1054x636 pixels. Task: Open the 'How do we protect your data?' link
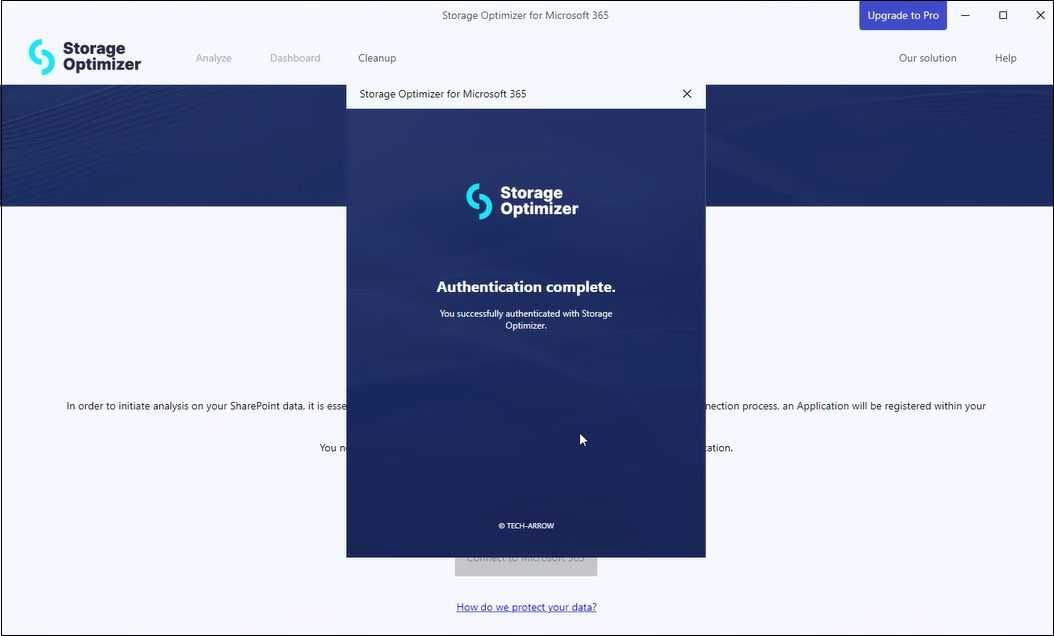tap(526, 607)
